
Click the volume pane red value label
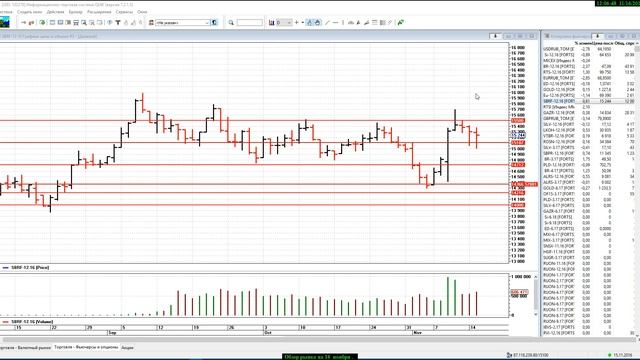(x=519, y=292)
